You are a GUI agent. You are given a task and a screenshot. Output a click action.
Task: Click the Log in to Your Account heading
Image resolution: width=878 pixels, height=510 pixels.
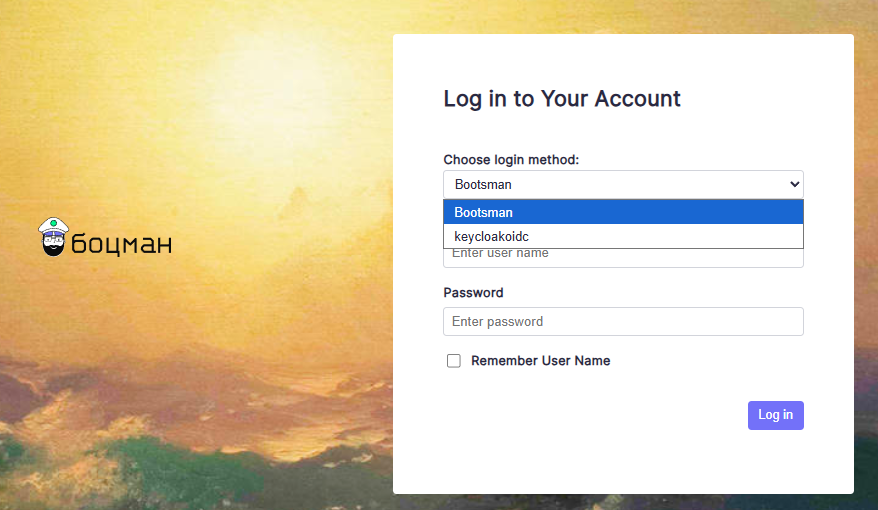click(x=562, y=99)
